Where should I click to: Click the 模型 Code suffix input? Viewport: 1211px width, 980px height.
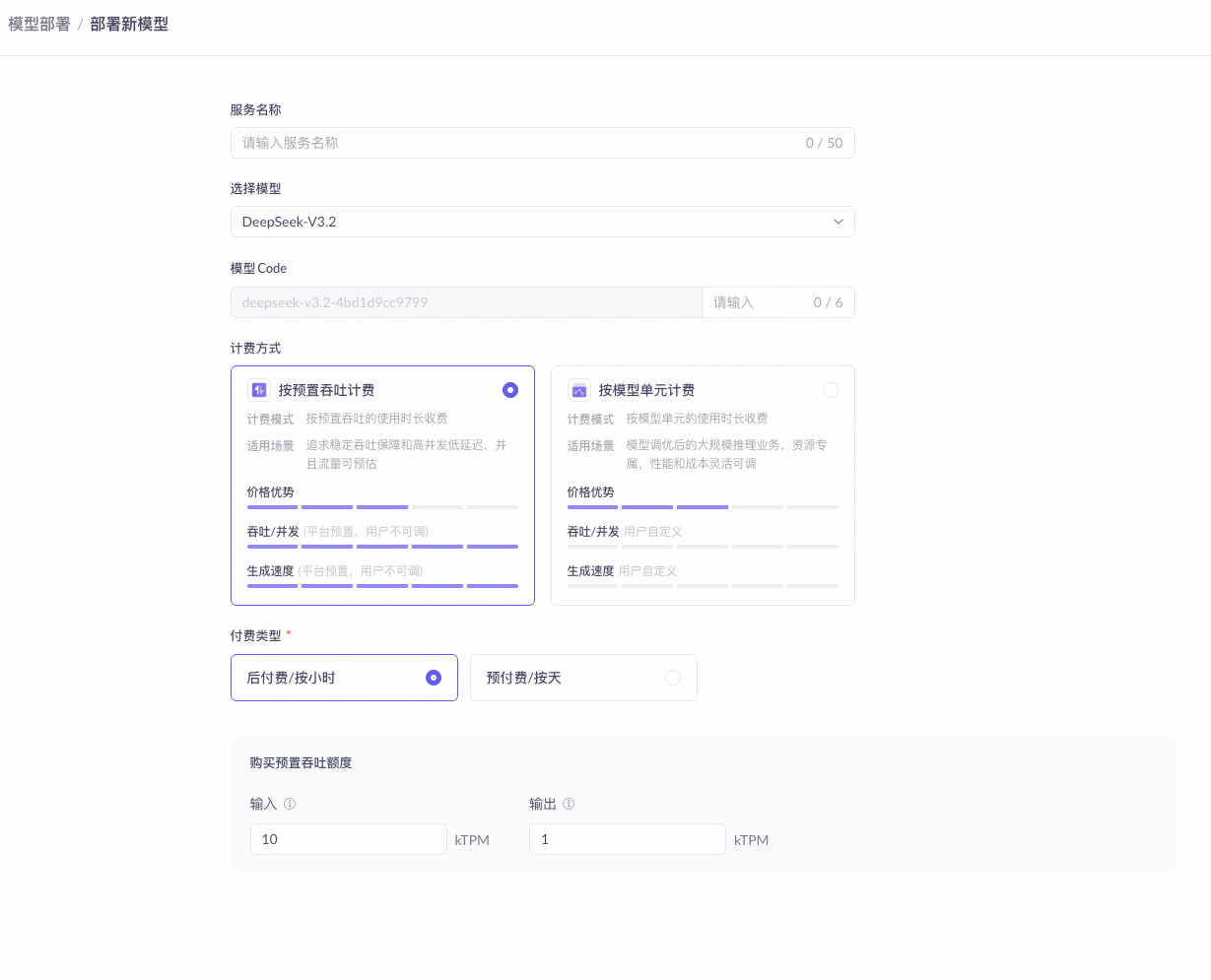(778, 302)
